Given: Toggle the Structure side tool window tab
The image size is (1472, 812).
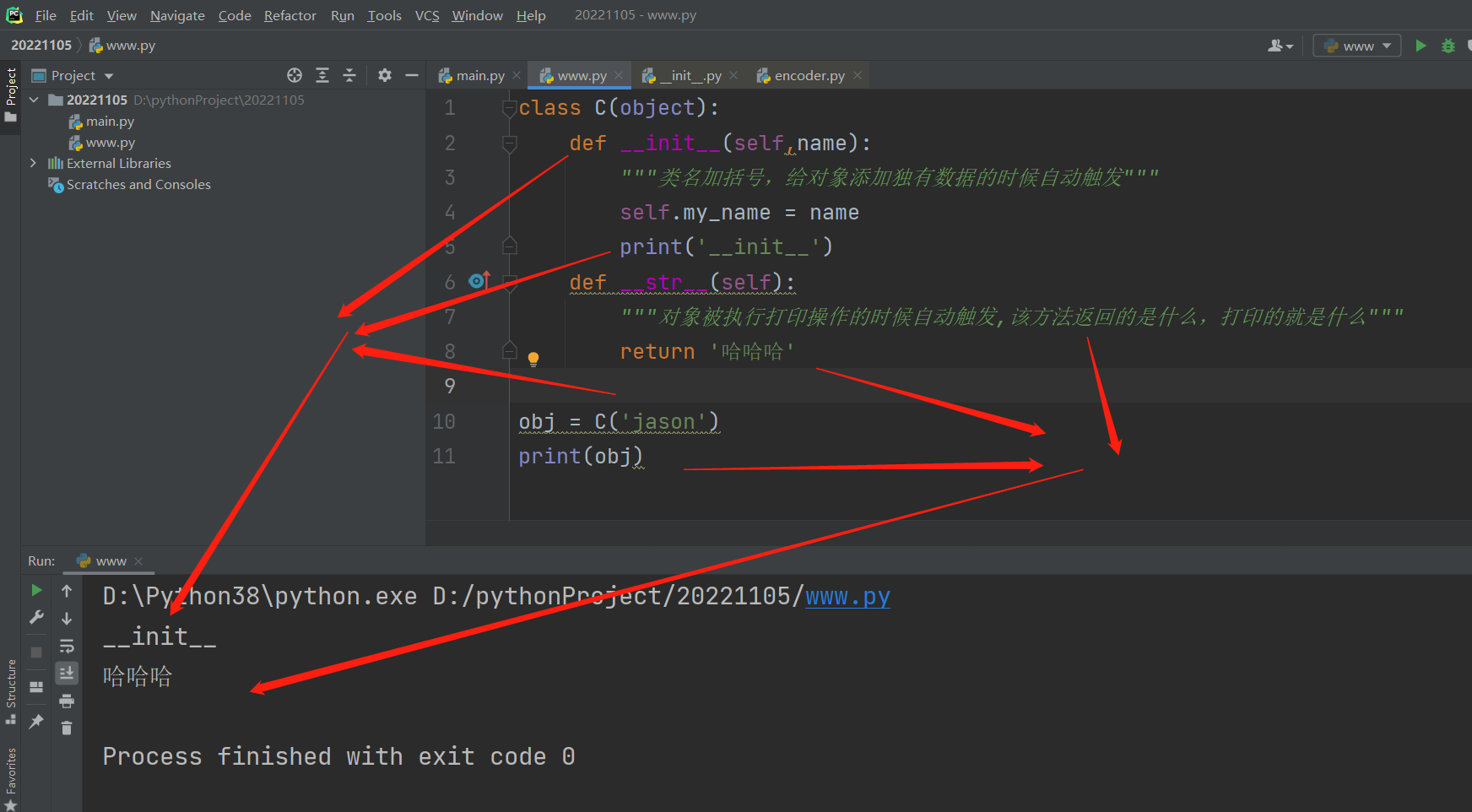Looking at the screenshot, I should [x=11, y=690].
